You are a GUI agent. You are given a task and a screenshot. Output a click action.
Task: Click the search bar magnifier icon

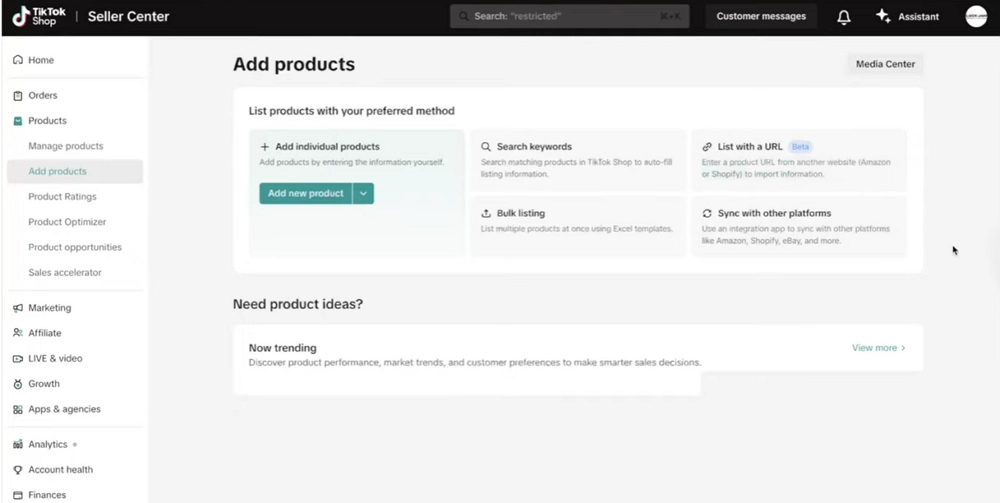point(464,17)
